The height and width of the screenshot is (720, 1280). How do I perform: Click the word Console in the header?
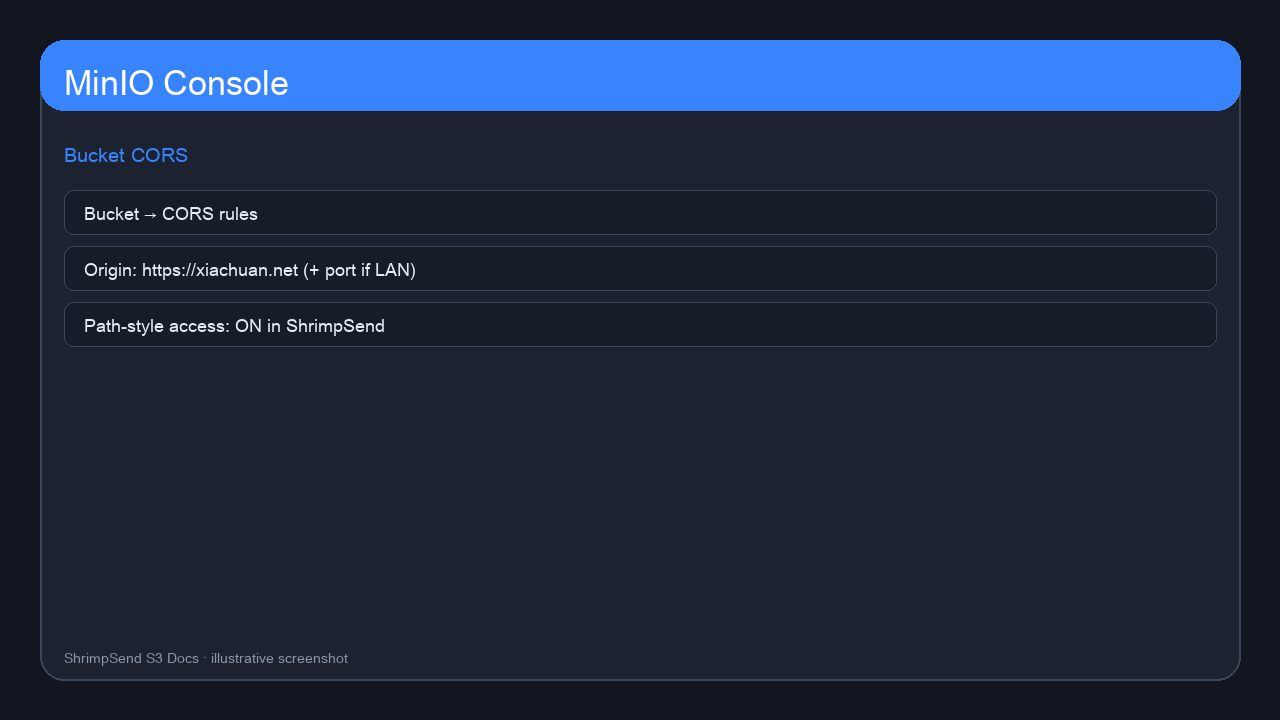226,83
